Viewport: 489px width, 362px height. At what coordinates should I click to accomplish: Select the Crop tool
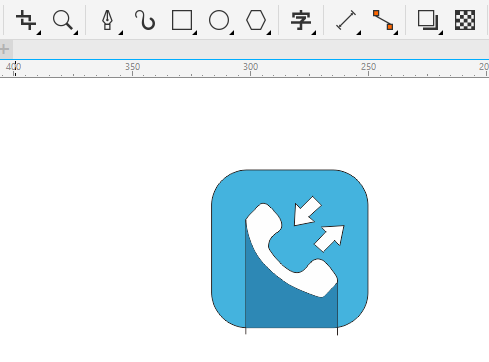pyautogui.click(x=26, y=20)
